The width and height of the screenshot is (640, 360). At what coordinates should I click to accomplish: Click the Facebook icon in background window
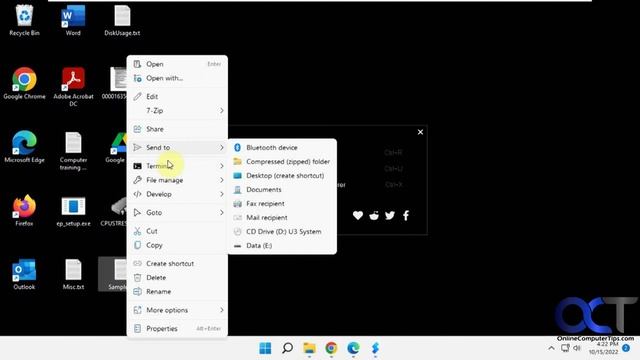point(406,216)
